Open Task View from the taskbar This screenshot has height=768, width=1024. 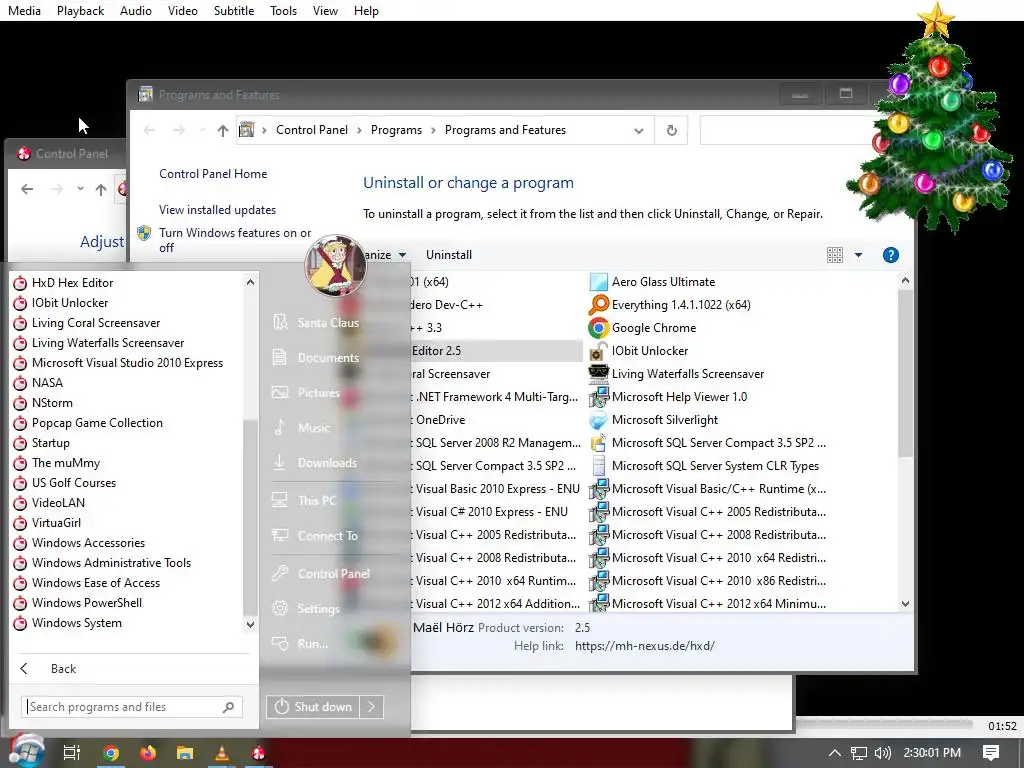[72, 753]
